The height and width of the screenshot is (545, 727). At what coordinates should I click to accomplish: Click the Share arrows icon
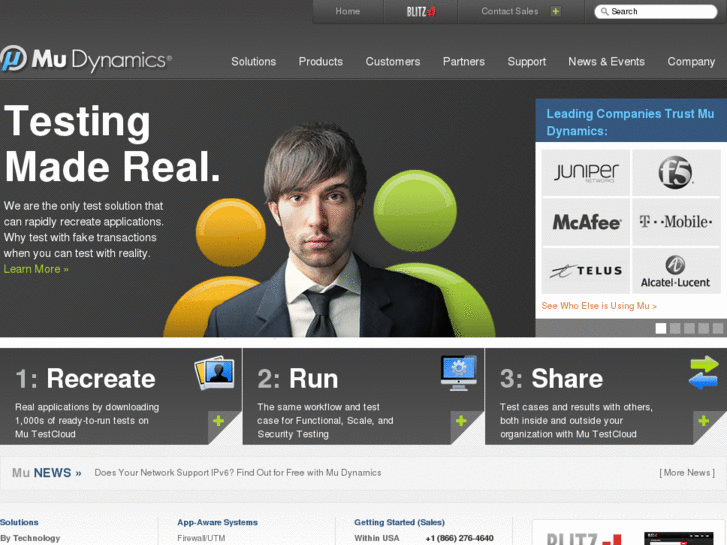pos(704,372)
